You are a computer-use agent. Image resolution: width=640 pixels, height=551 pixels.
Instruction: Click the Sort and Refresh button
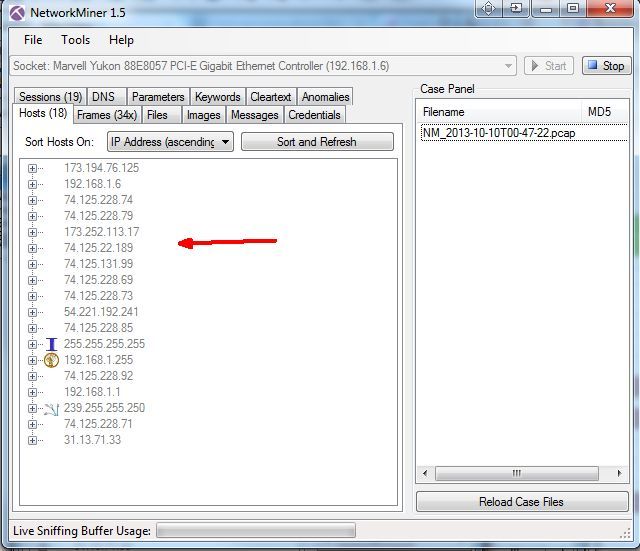point(316,142)
